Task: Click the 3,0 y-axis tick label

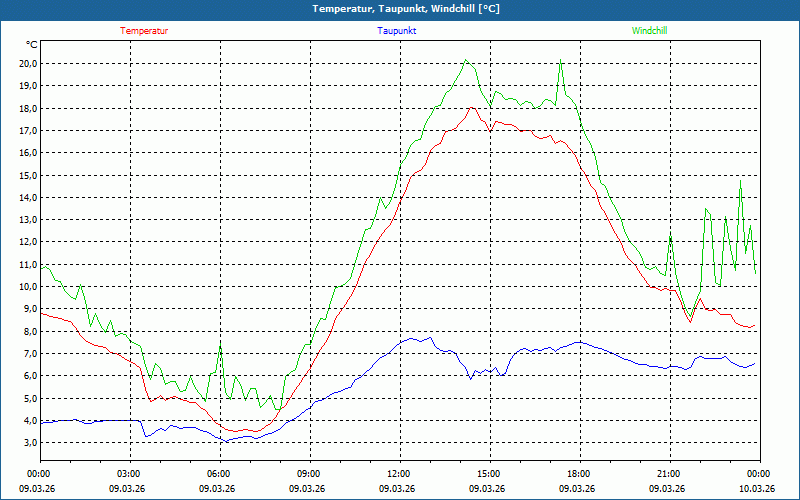Action: tap(30, 443)
